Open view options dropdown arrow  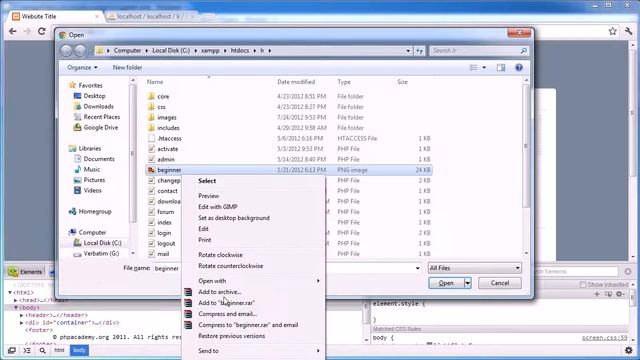tap(484, 68)
